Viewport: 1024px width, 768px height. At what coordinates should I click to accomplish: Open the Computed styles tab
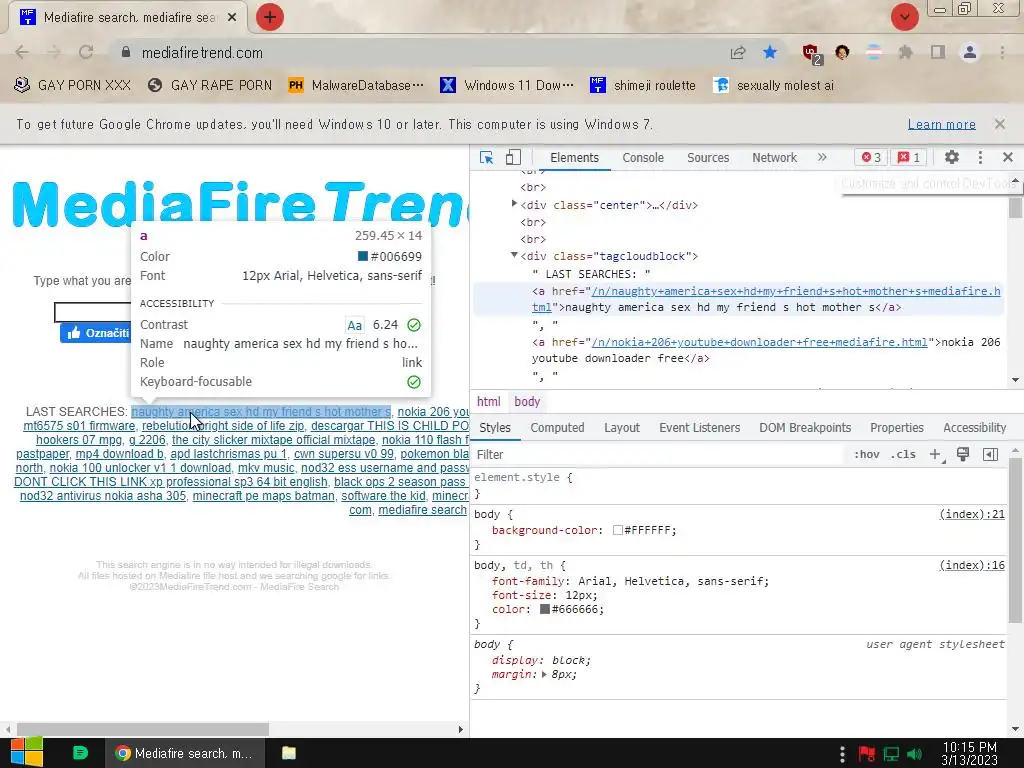[x=557, y=428]
